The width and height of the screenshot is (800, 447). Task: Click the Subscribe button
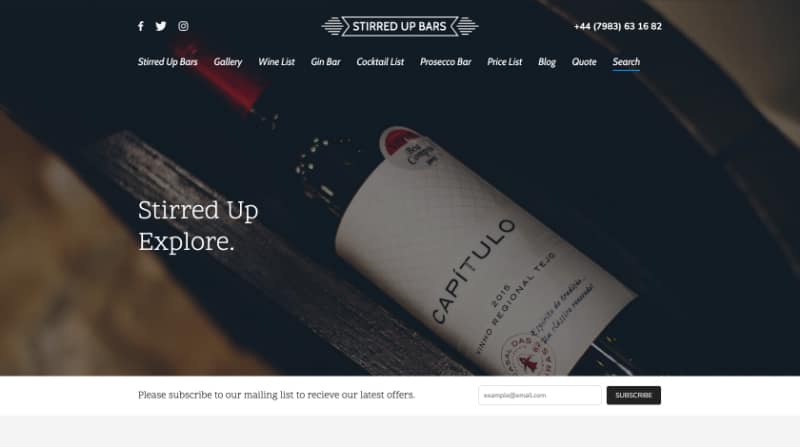point(634,395)
